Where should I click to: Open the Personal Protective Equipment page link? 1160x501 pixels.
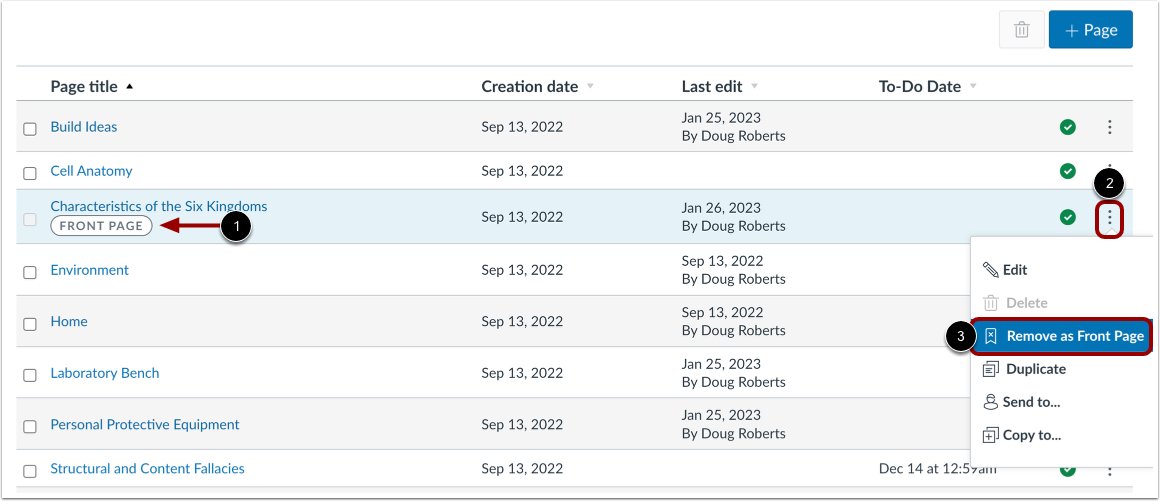point(145,424)
